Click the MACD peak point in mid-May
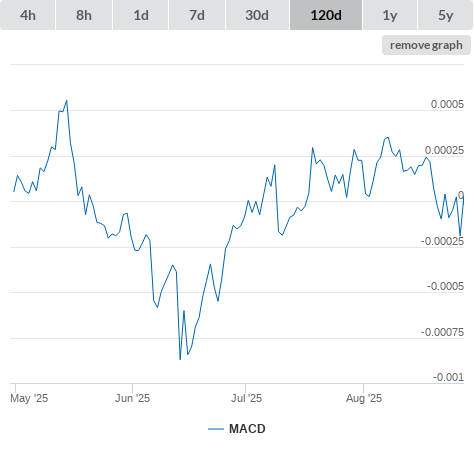The image size is (474, 455). (67, 100)
